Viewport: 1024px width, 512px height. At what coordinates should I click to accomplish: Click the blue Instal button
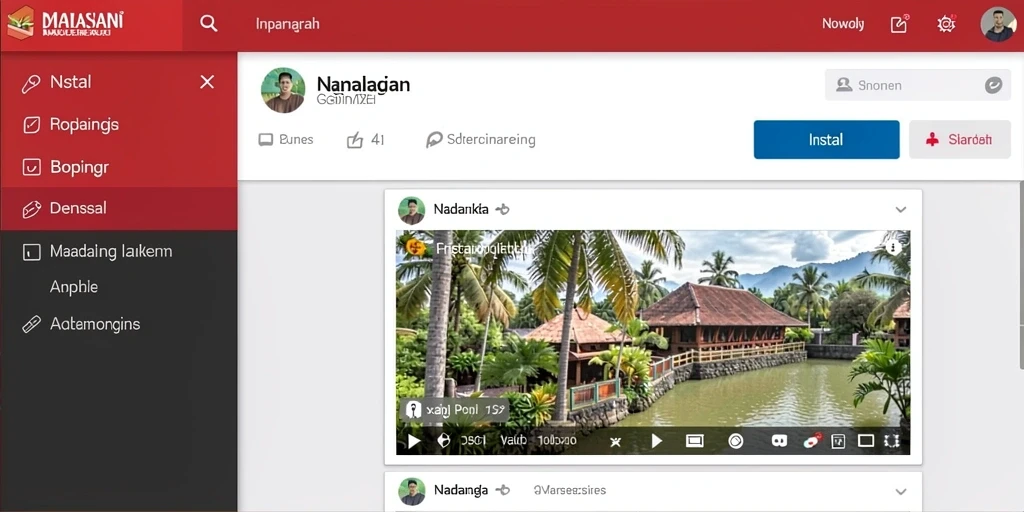pos(826,139)
